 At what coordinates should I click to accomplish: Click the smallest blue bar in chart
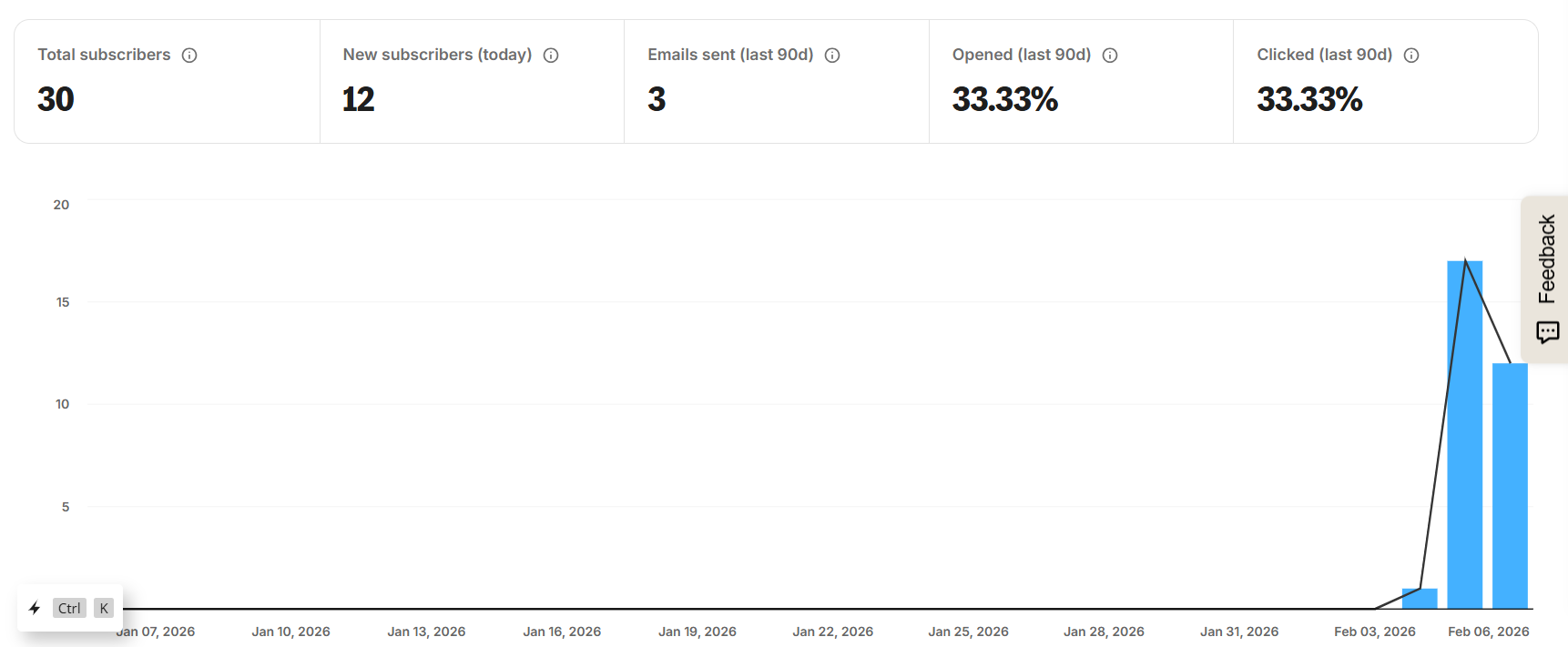[1420, 599]
